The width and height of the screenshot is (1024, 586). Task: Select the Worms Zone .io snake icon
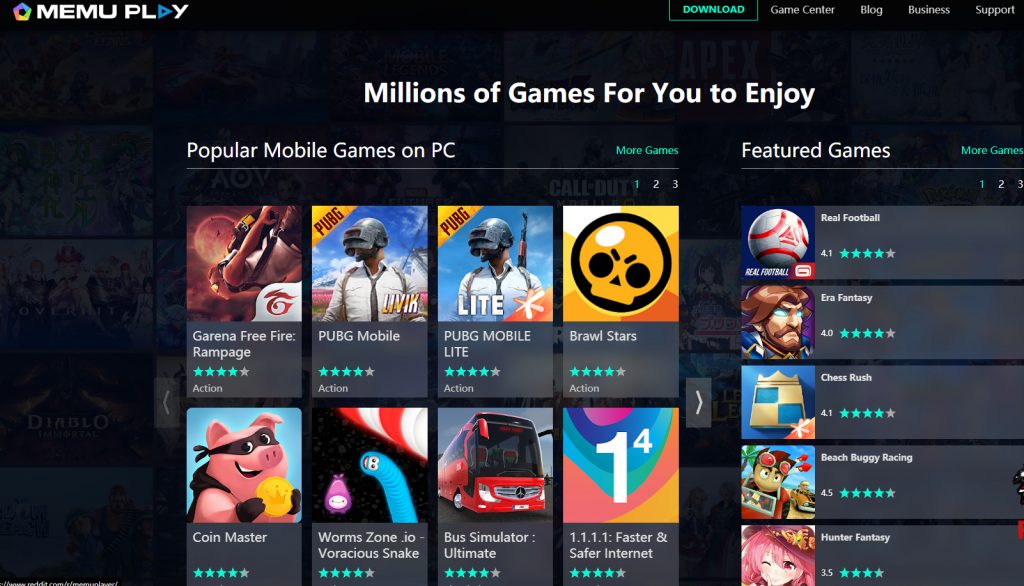[370, 465]
